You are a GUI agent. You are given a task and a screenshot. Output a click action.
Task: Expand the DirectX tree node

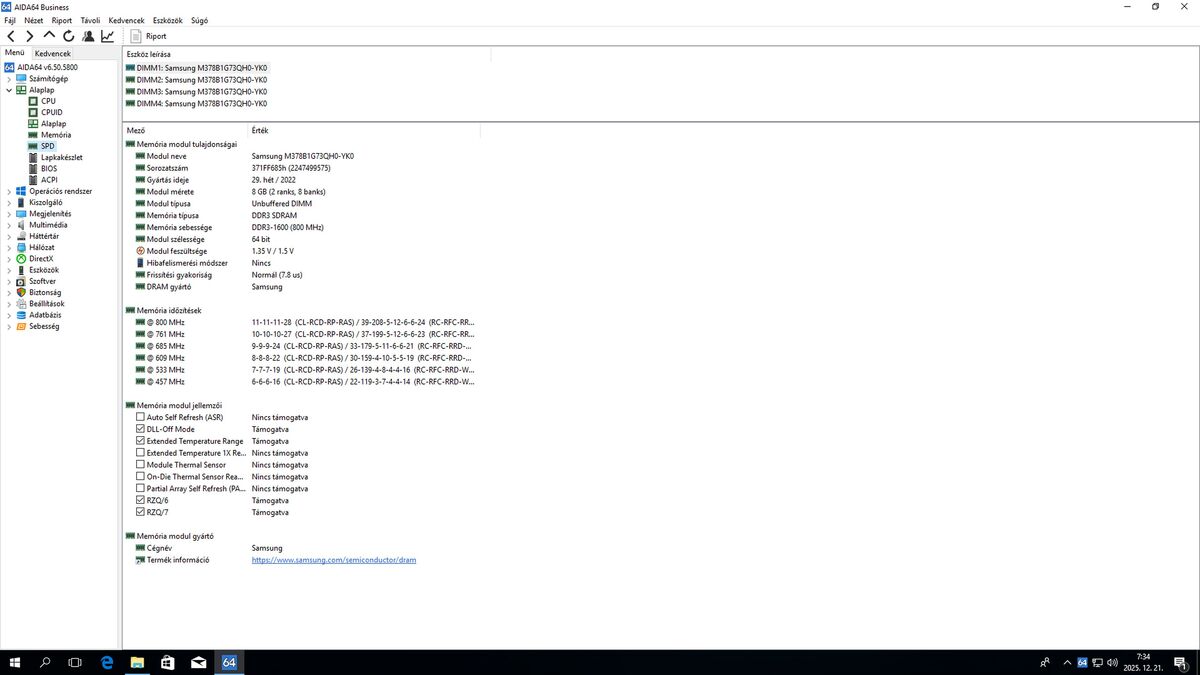[x=9, y=258]
